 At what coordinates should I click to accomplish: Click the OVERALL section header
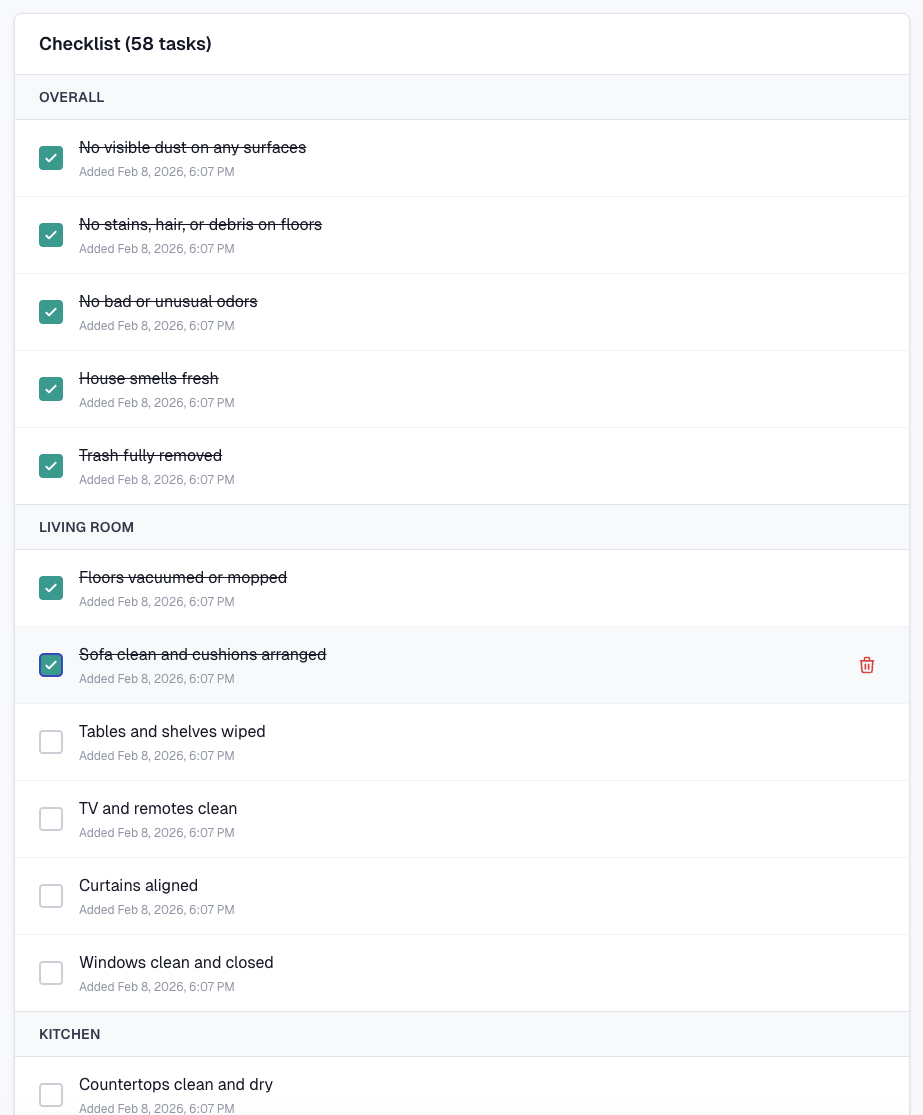point(71,97)
